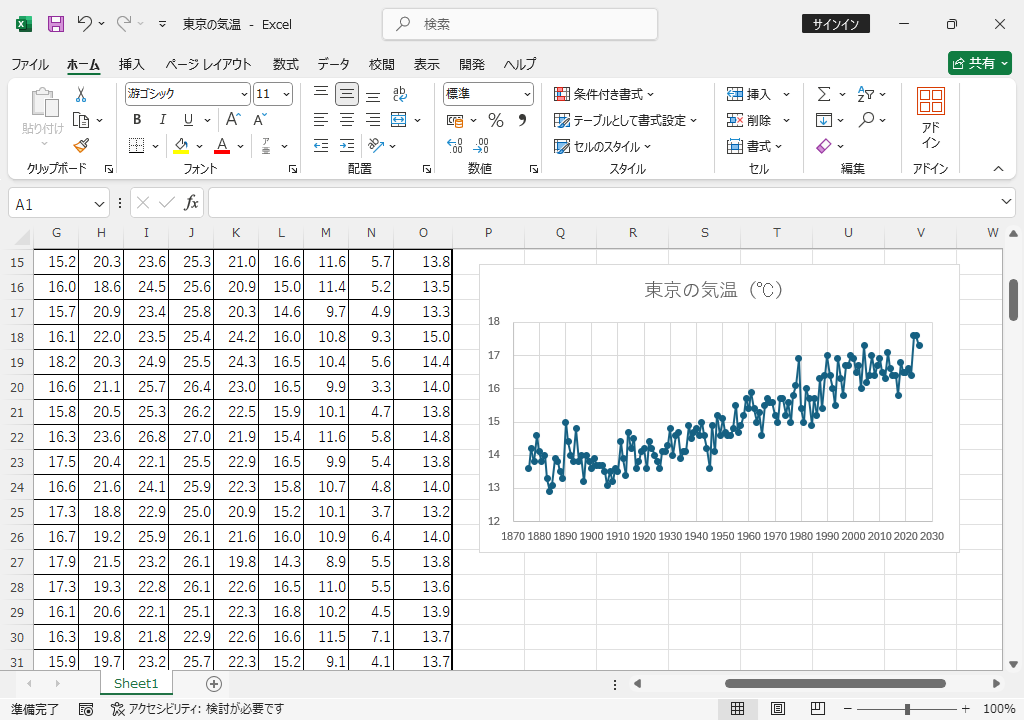Decrease decimal places
The width and height of the screenshot is (1024, 720).
click(481, 146)
